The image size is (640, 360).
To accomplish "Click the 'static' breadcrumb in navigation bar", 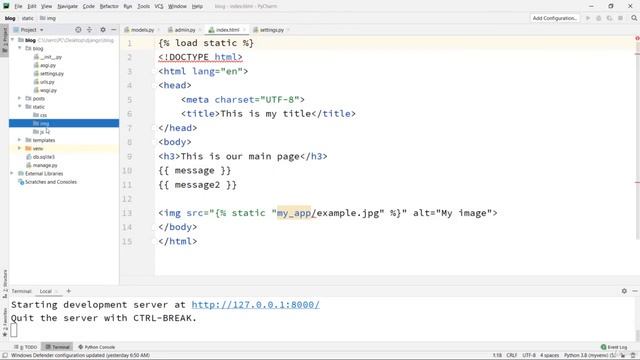I will click(x=28, y=18).
